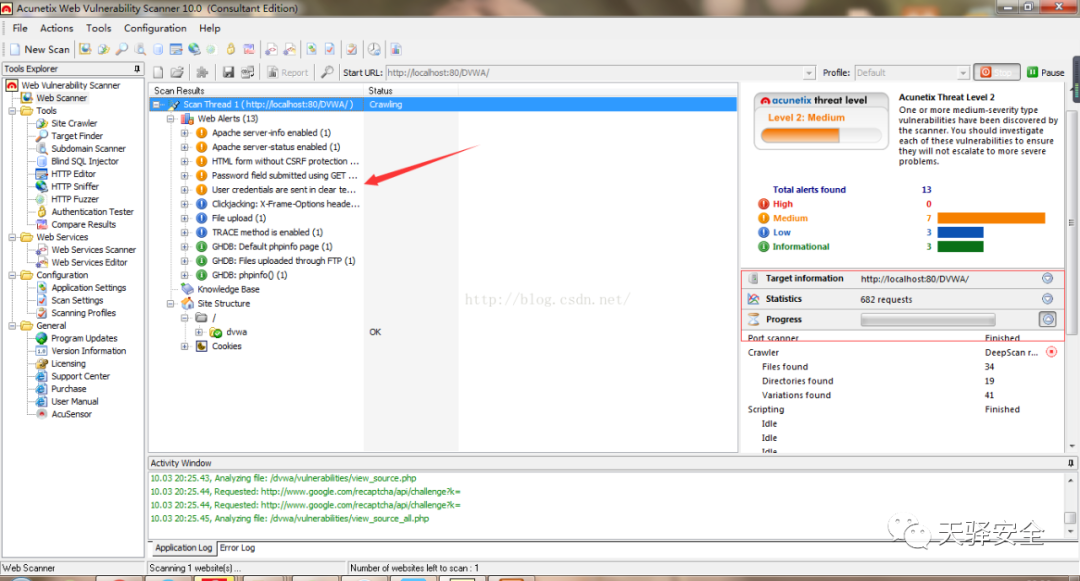This screenshot has height=581, width=1080.
Task: Click the open folder icon in scan toolbar
Action: click(177, 72)
